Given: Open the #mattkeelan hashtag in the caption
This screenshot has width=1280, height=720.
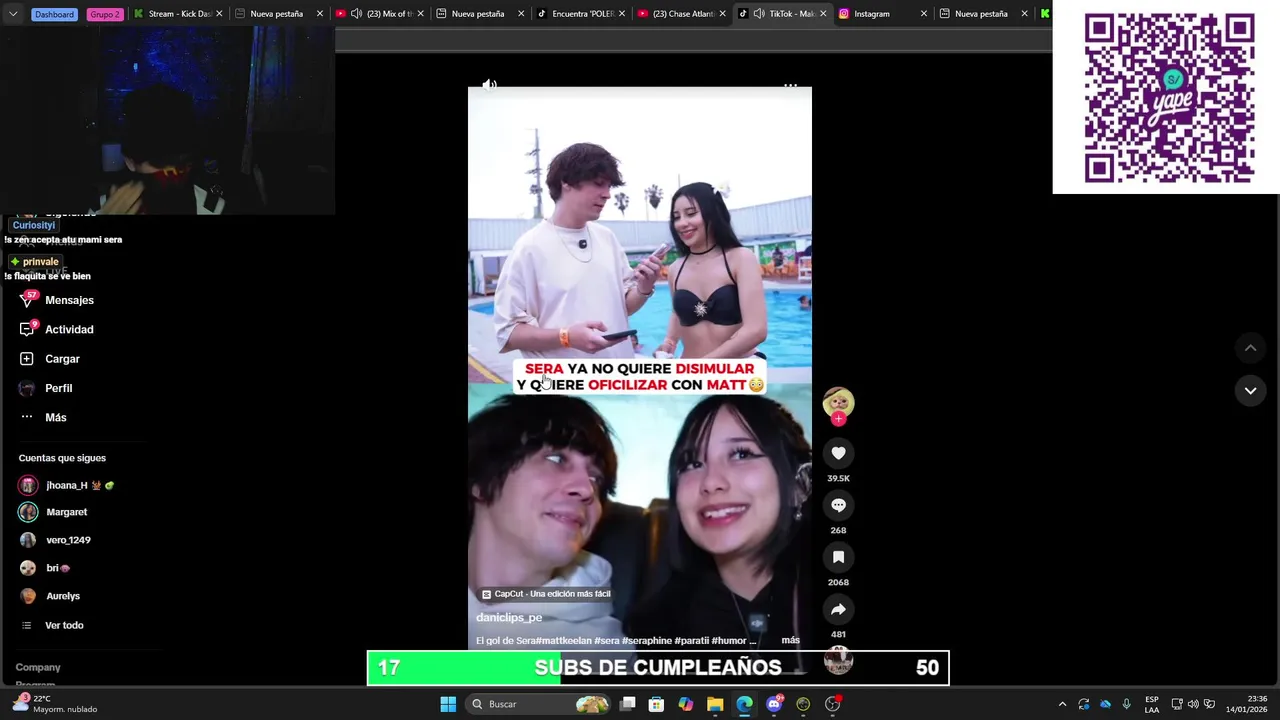Looking at the screenshot, I should point(563,641).
